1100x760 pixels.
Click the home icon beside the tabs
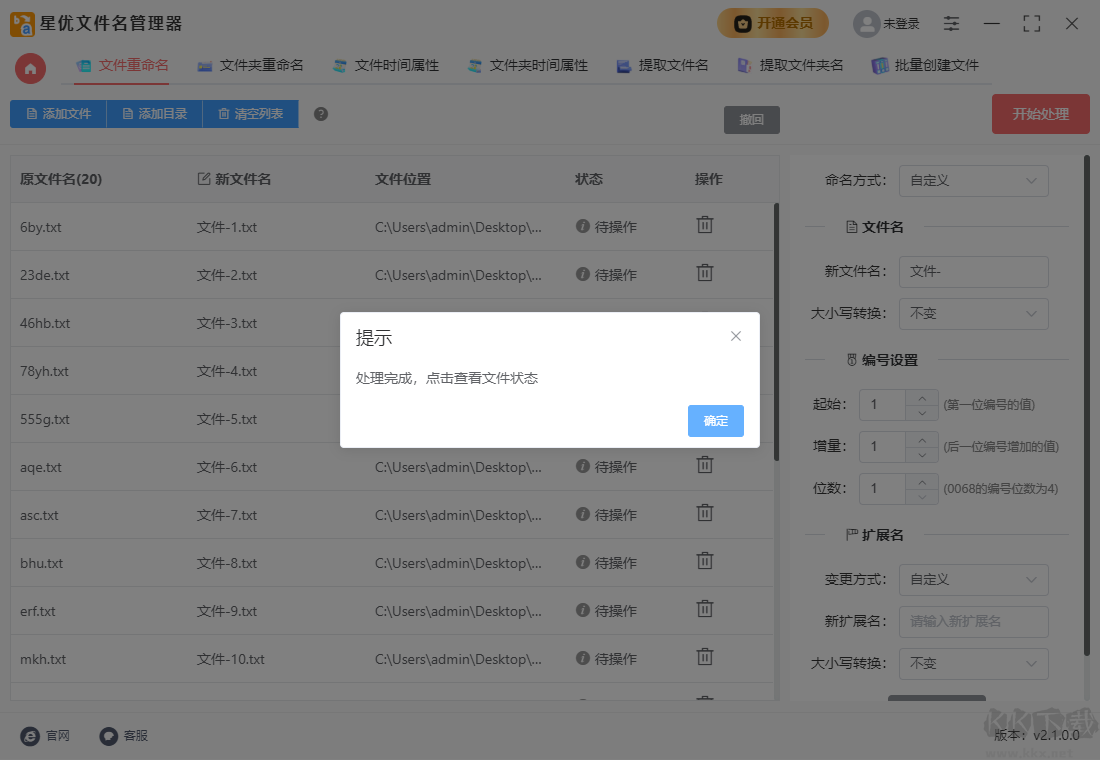(x=30, y=69)
